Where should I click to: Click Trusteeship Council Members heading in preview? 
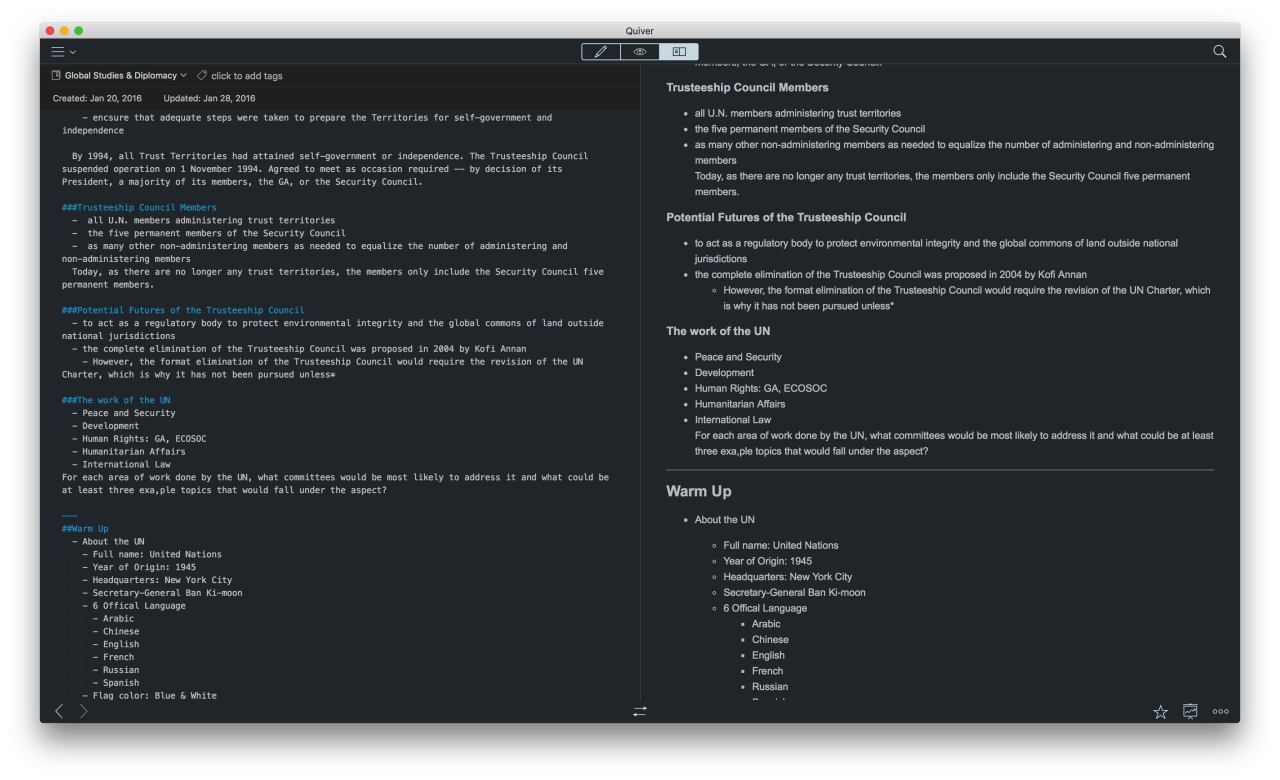point(747,87)
